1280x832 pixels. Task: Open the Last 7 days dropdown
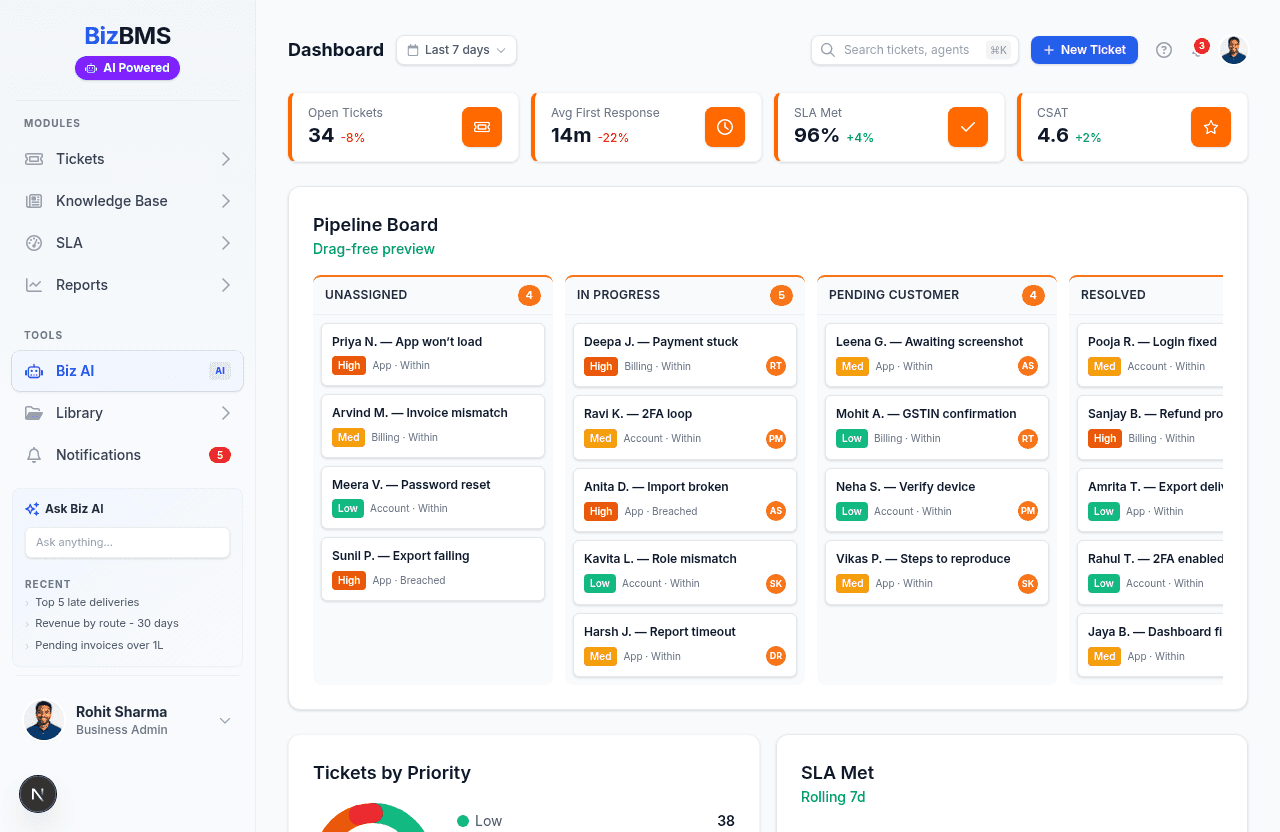pos(456,50)
